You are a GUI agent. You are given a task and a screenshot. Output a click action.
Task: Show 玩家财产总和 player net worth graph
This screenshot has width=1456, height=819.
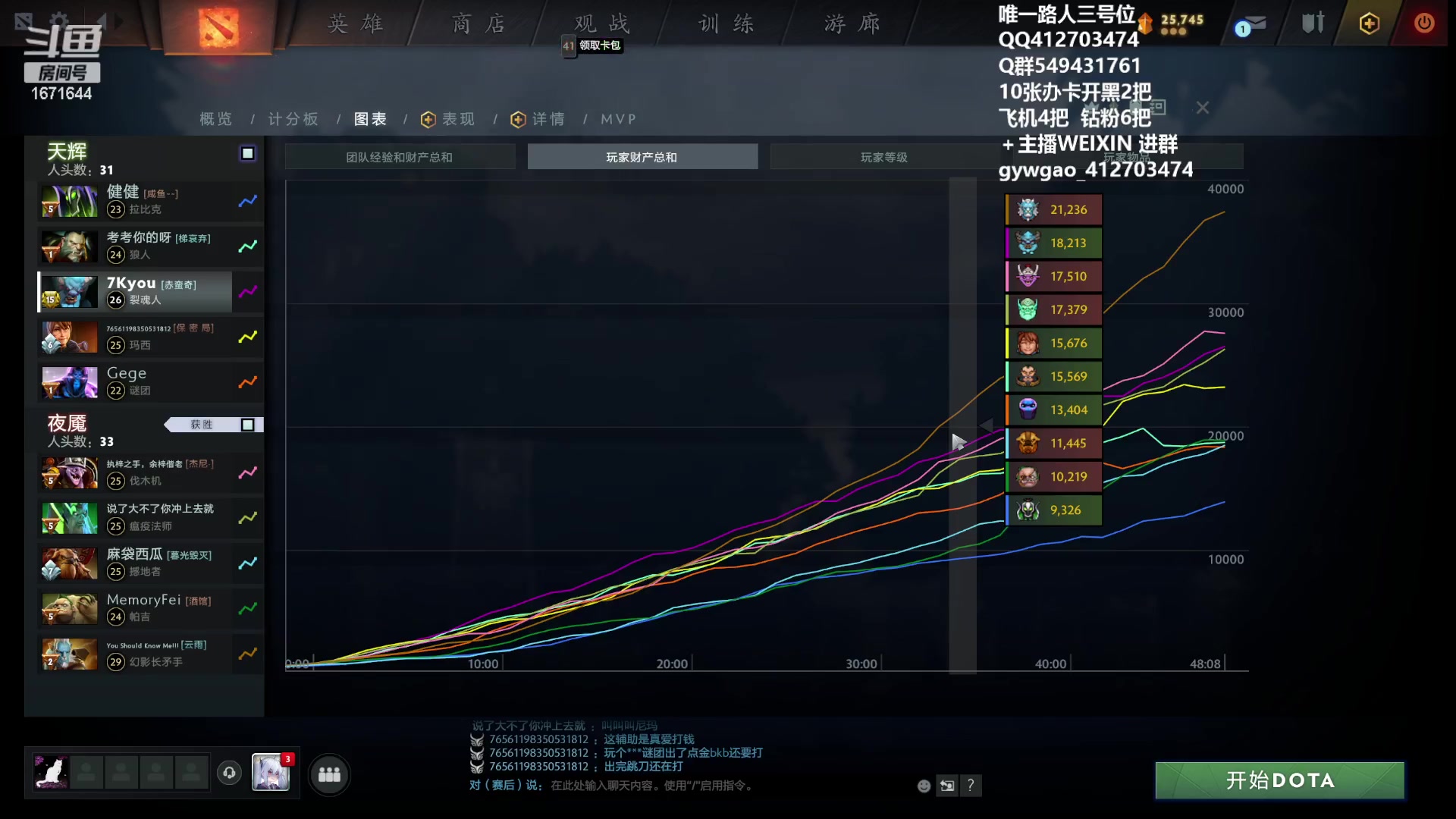pyautogui.click(x=642, y=157)
